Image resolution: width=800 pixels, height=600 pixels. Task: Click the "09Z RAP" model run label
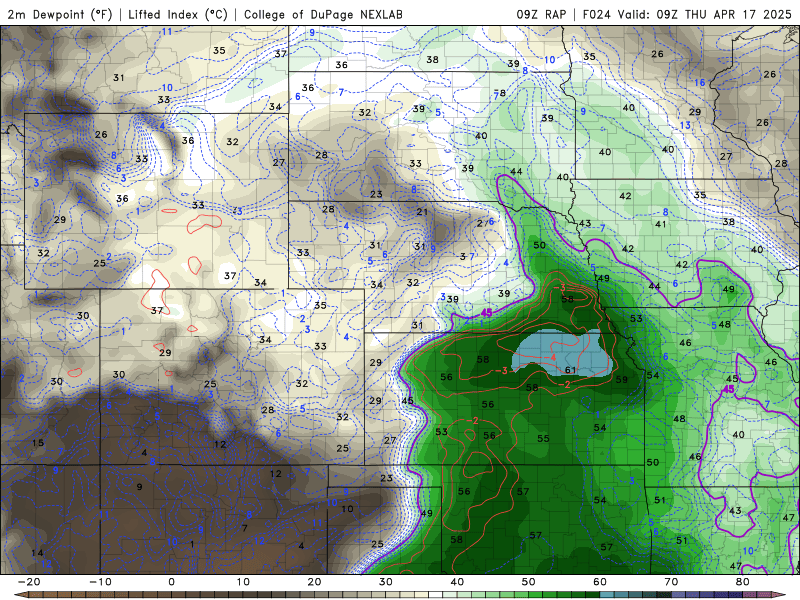[541, 14]
